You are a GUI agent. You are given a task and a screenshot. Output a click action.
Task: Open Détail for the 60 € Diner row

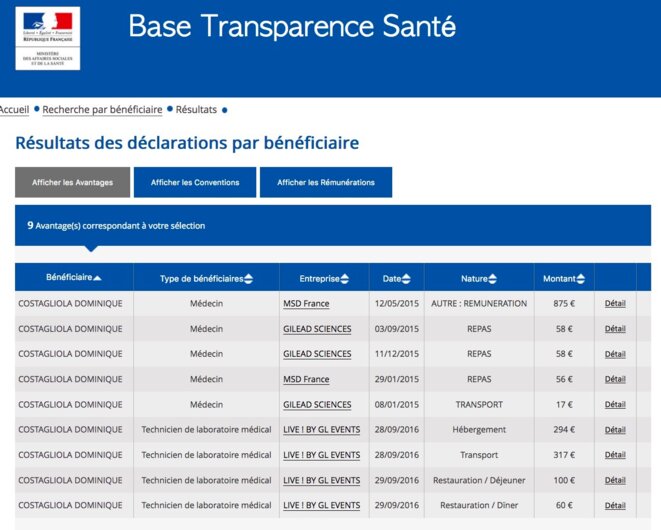tap(615, 505)
